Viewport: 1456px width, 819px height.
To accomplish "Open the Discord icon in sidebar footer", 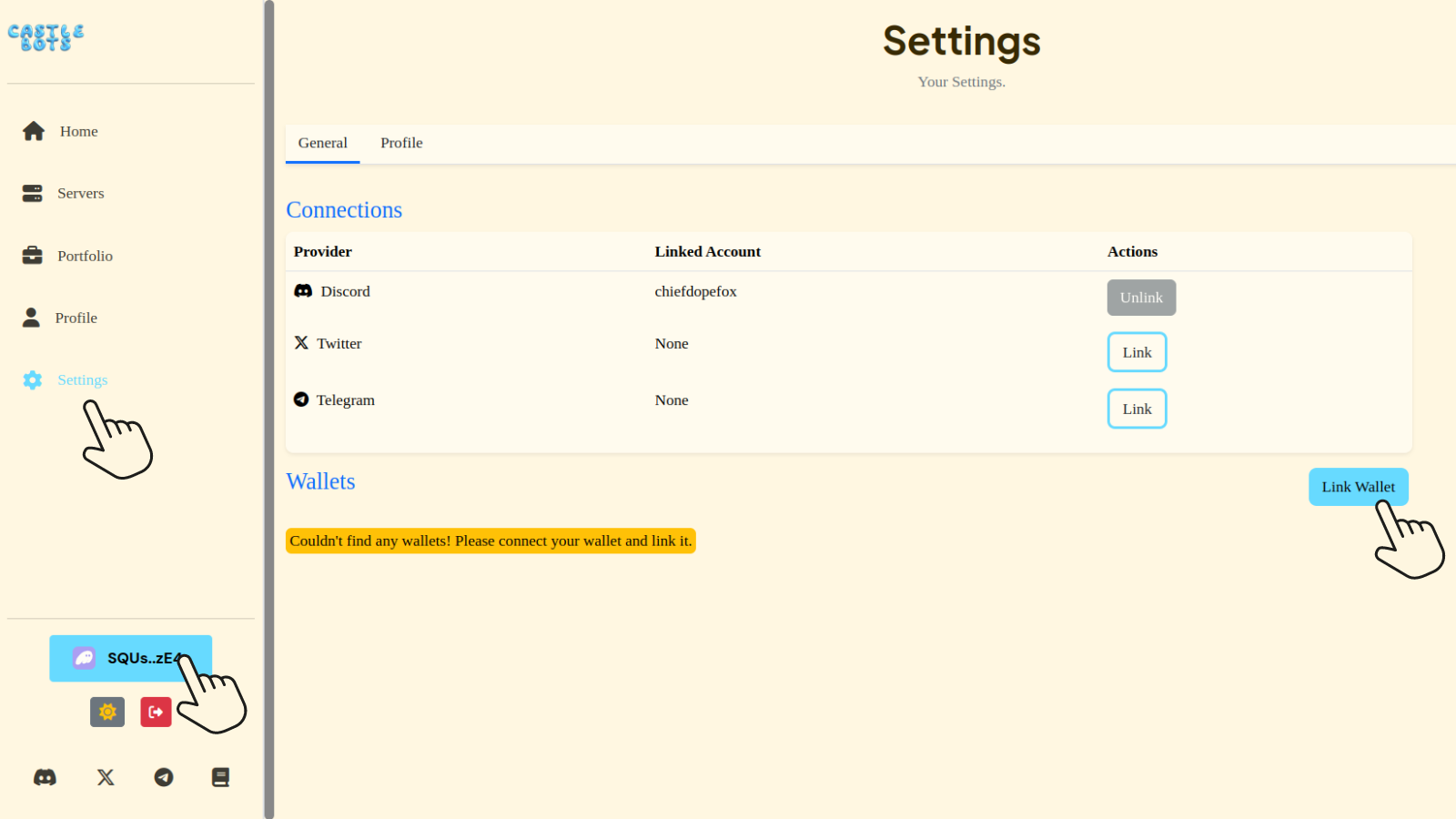I will (x=45, y=777).
